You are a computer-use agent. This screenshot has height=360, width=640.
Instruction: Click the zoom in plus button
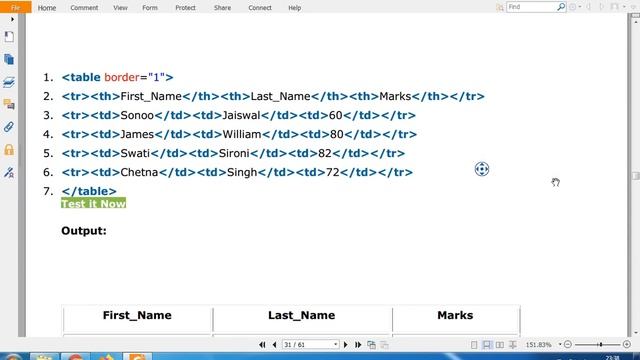(x=627, y=345)
